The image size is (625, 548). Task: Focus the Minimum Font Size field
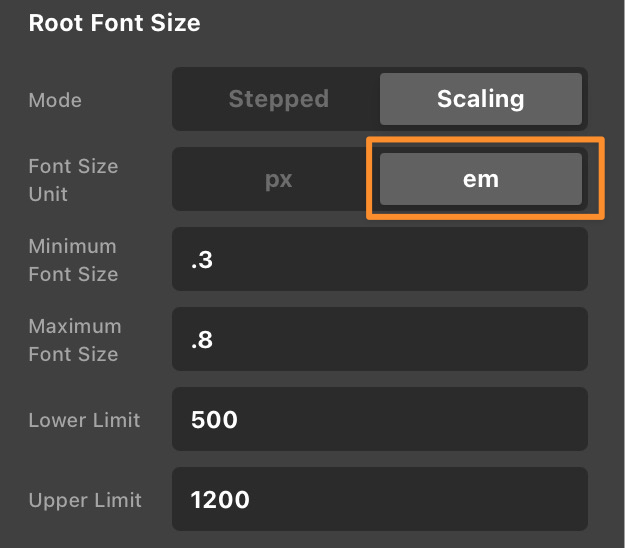point(380,259)
